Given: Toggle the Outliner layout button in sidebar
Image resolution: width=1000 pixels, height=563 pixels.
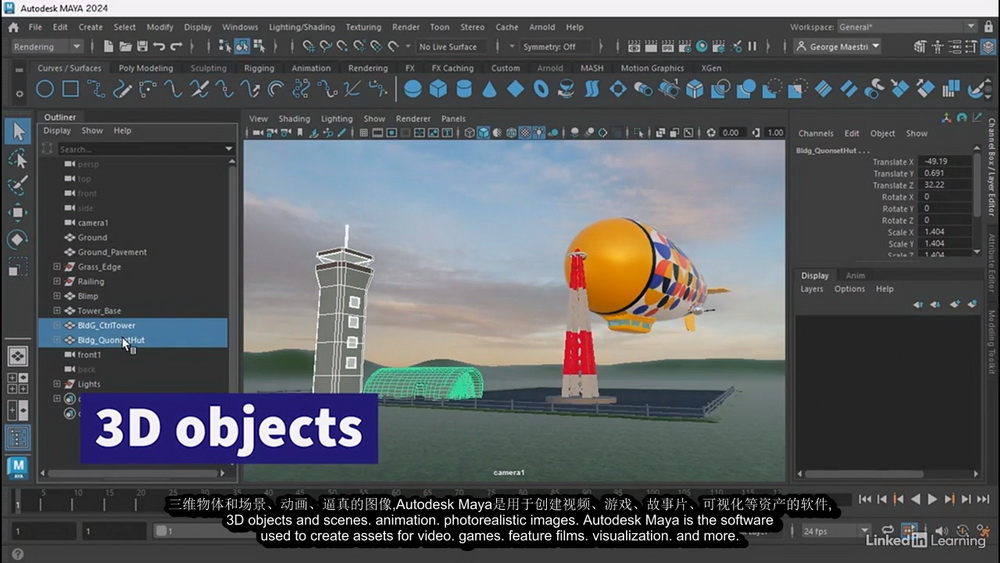Looking at the screenshot, I should pyautogui.click(x=18, y=438).
